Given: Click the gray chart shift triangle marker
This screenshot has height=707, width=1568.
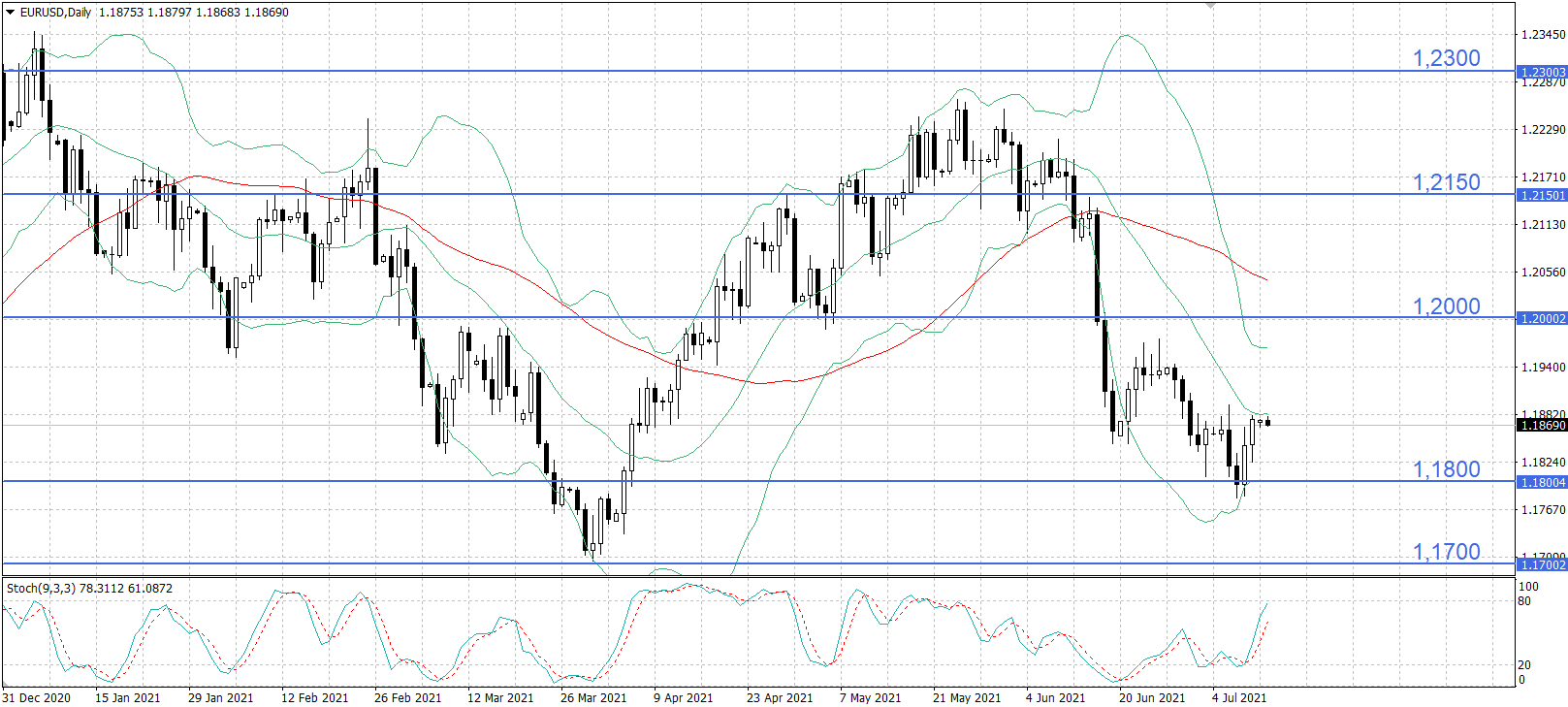Looking at the screenshot, I should tap(1210, 6).
